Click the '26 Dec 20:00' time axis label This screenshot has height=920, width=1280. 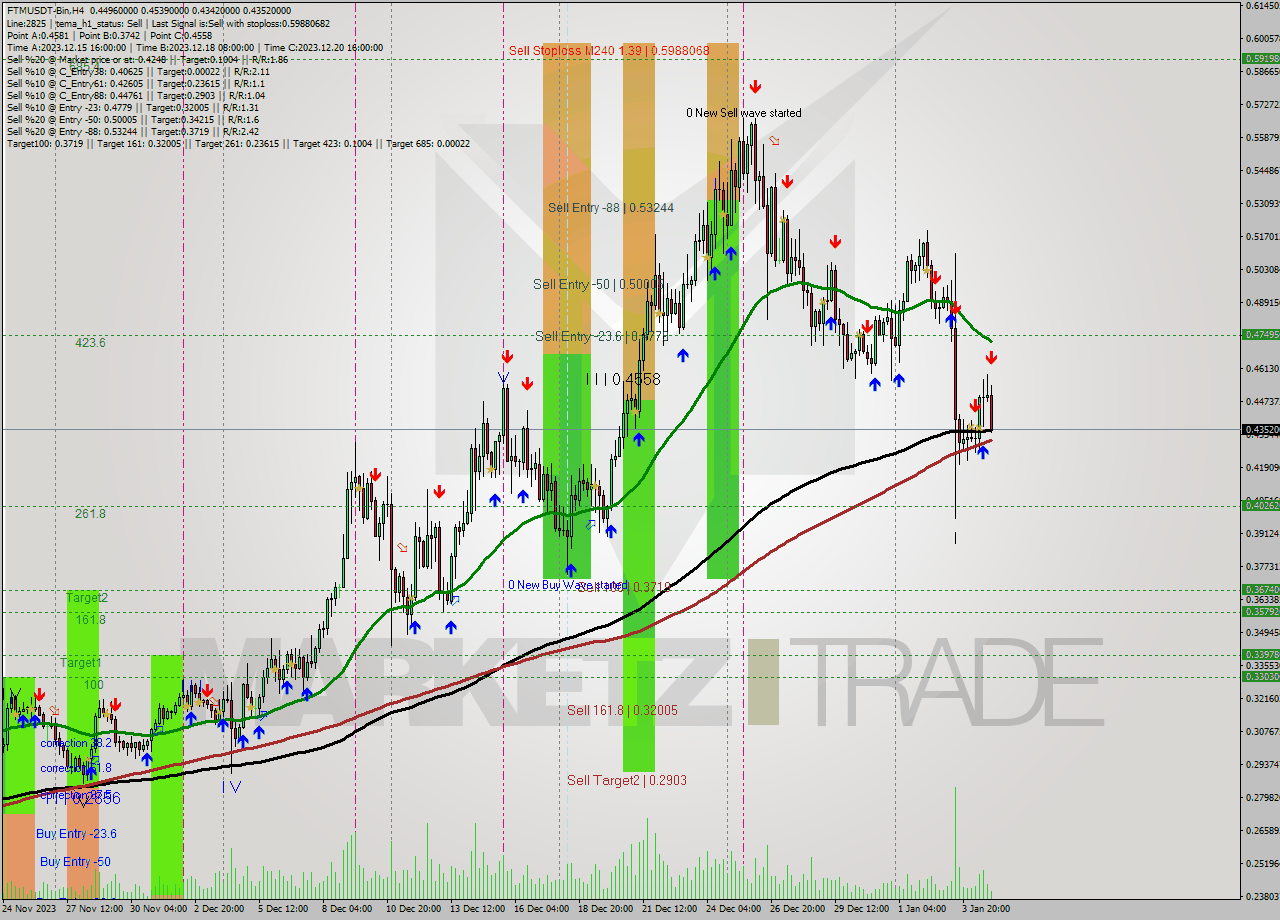point(797,909)
